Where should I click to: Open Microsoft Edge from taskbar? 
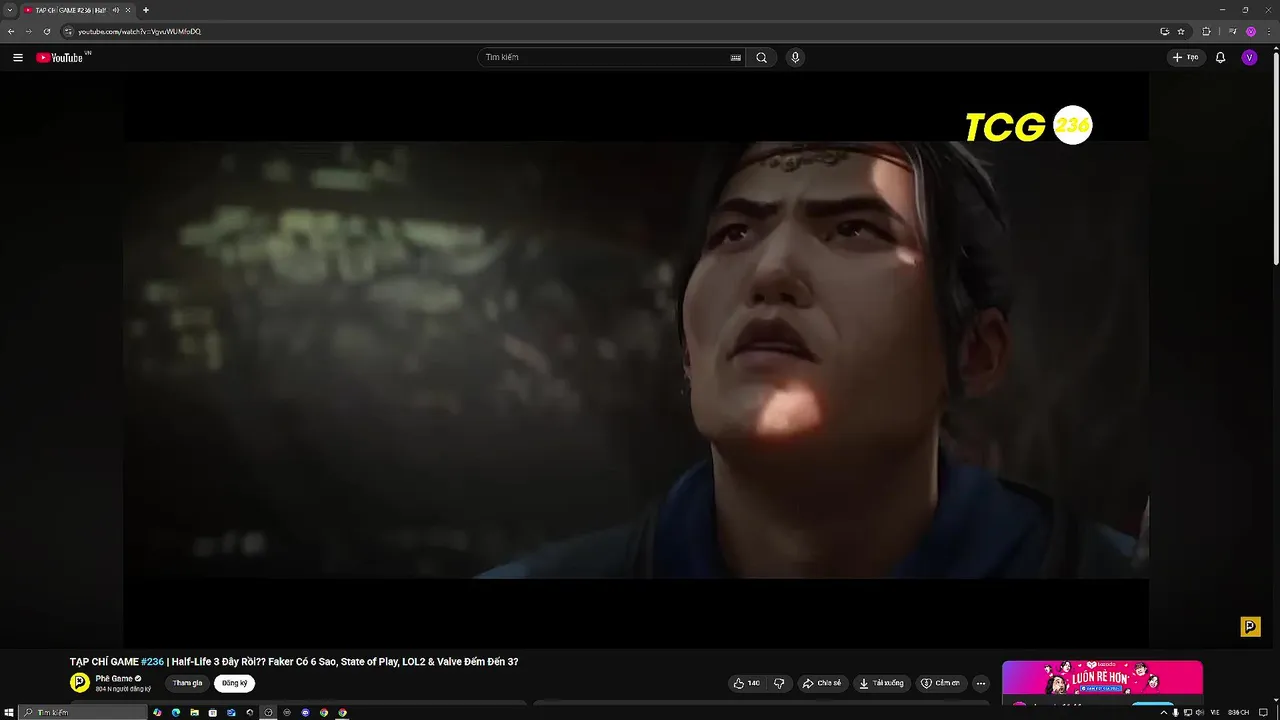click(x=176, y=713)
